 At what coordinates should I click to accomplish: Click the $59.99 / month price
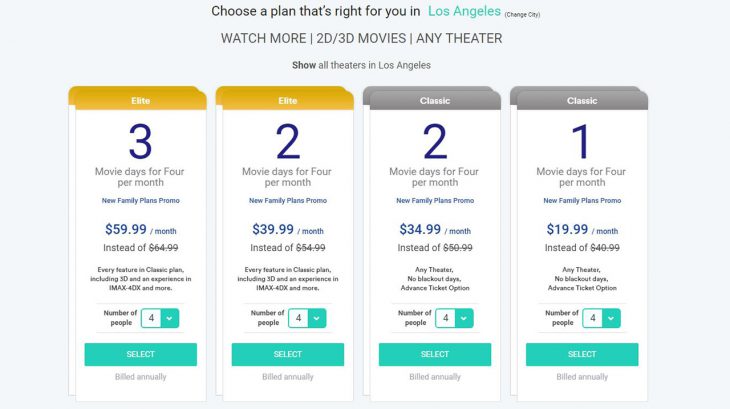[140, 230]
